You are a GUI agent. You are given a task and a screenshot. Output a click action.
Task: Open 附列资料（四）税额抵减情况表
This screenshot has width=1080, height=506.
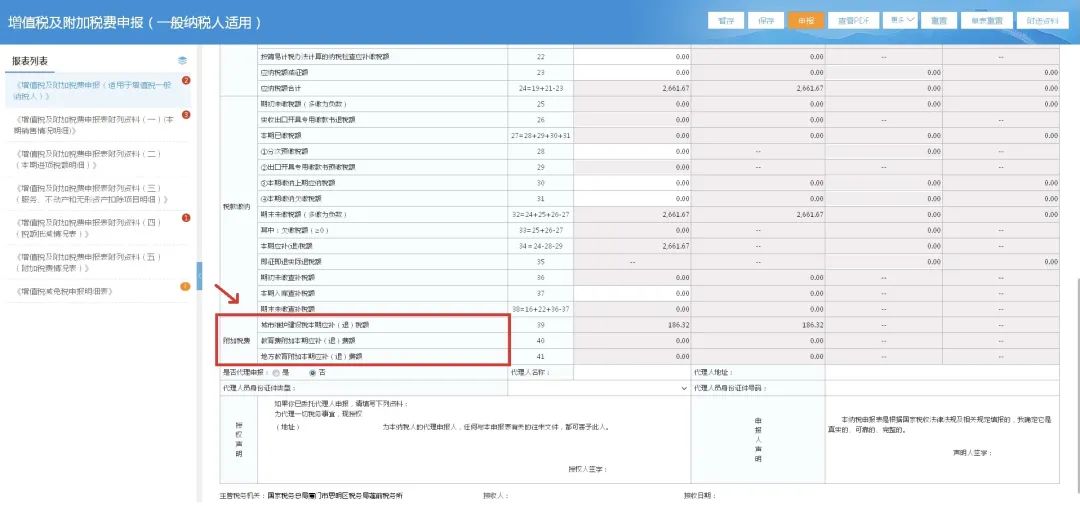[88, 228]
